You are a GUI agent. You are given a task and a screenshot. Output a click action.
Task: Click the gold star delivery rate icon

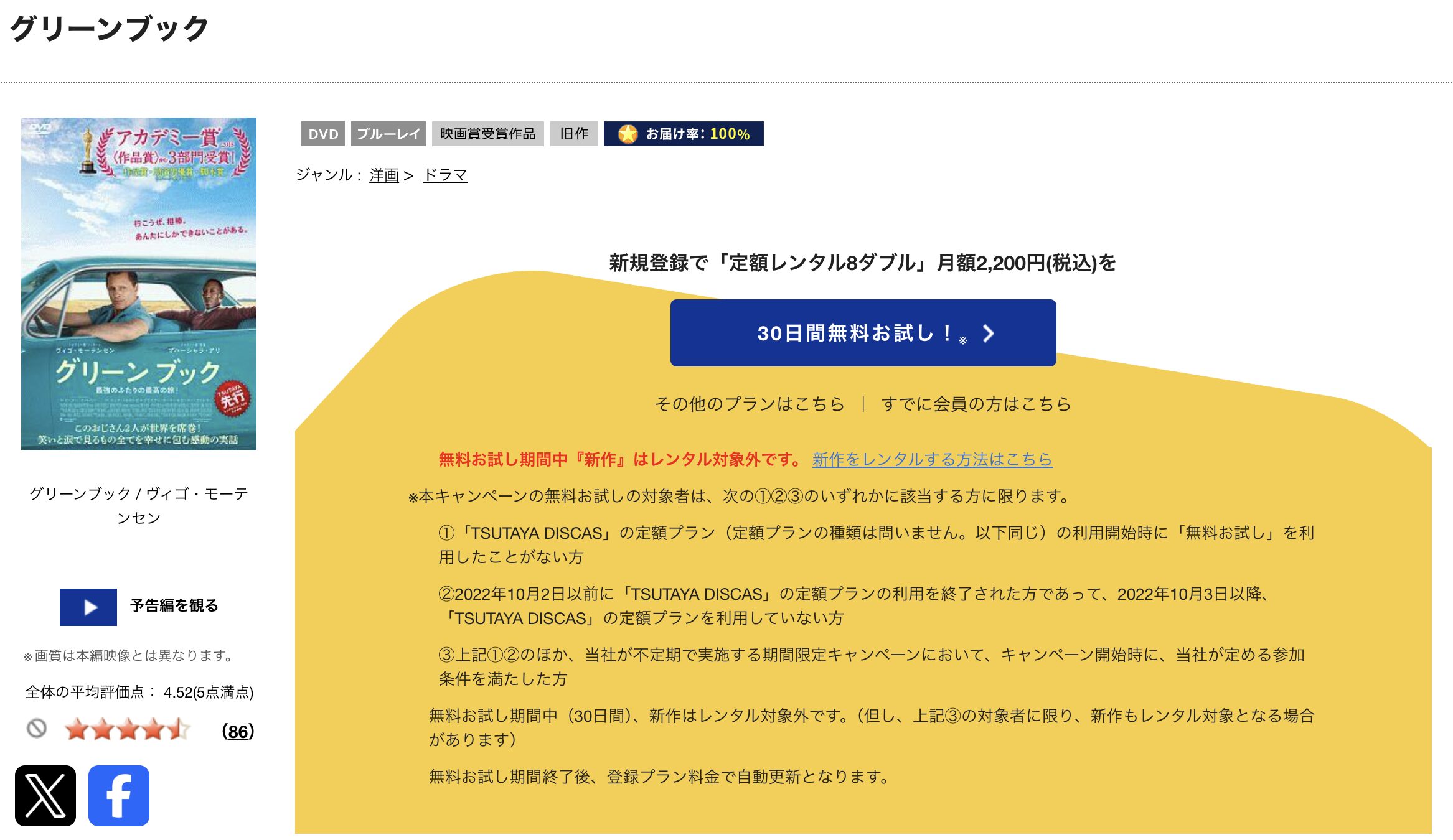[x=628, y=134]
